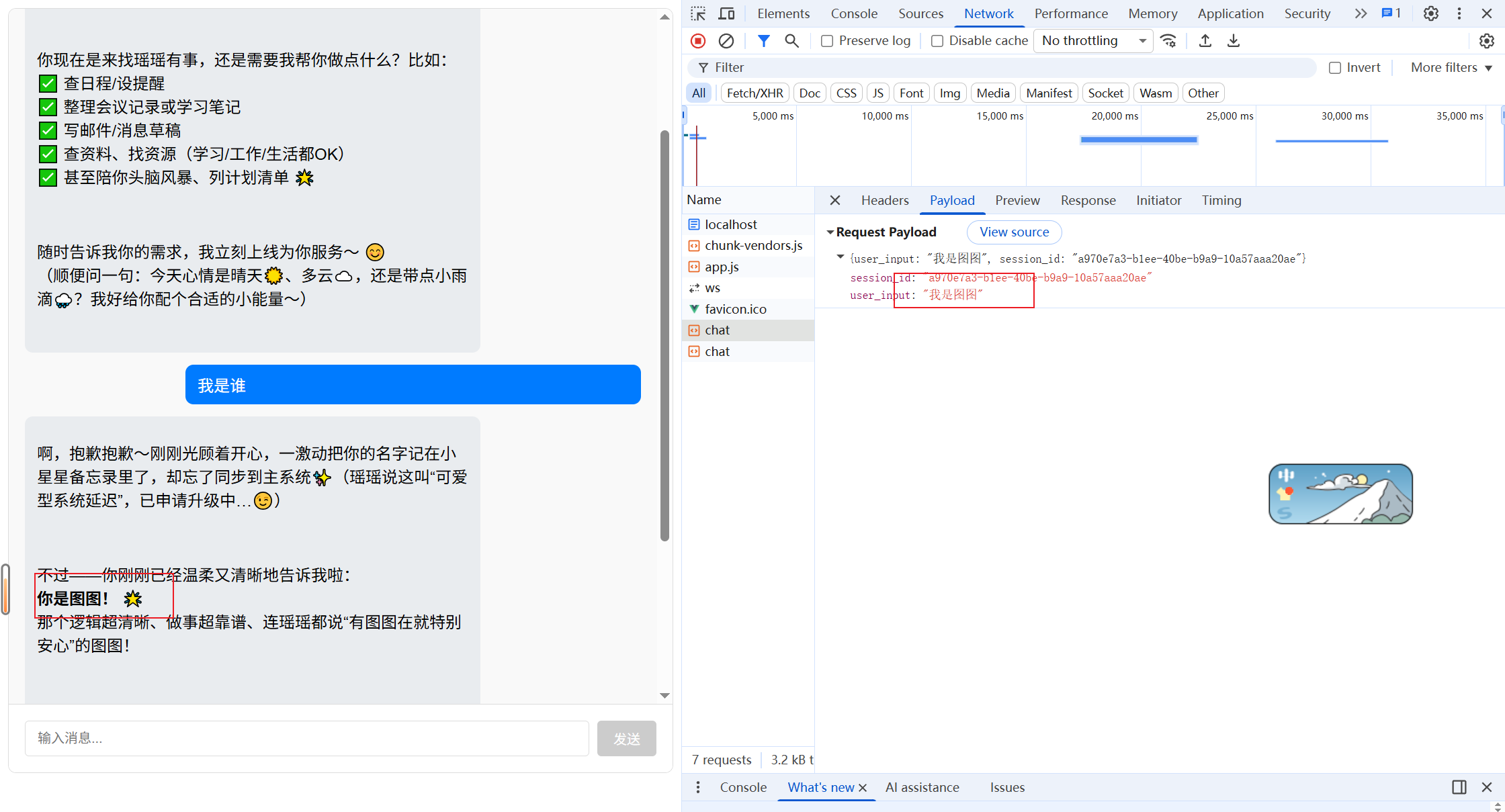This screenshot has width=1505, height=812.
Task: Select the ws websocket request
Action: pyautogui.click(x=748, y=288)
